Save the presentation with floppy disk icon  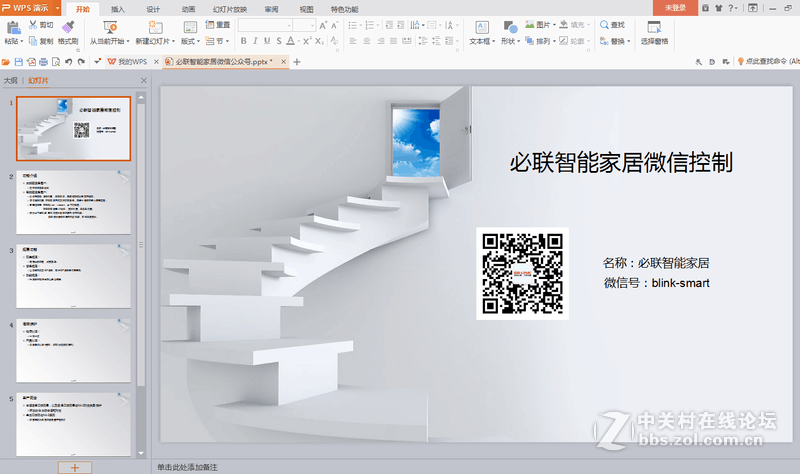(x=18, y=62)
